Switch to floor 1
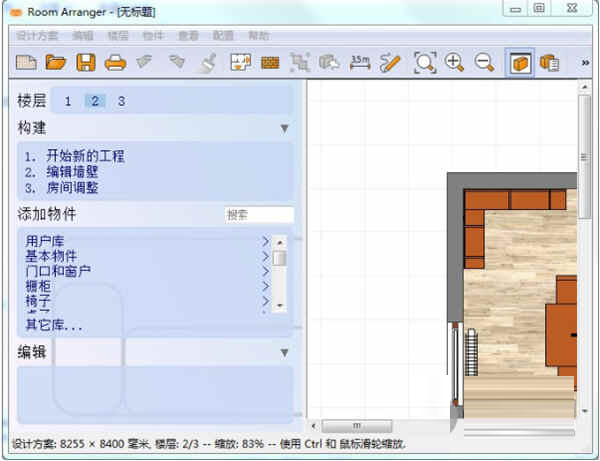Viewport: 600px width, 461px height. click(68, 101)
